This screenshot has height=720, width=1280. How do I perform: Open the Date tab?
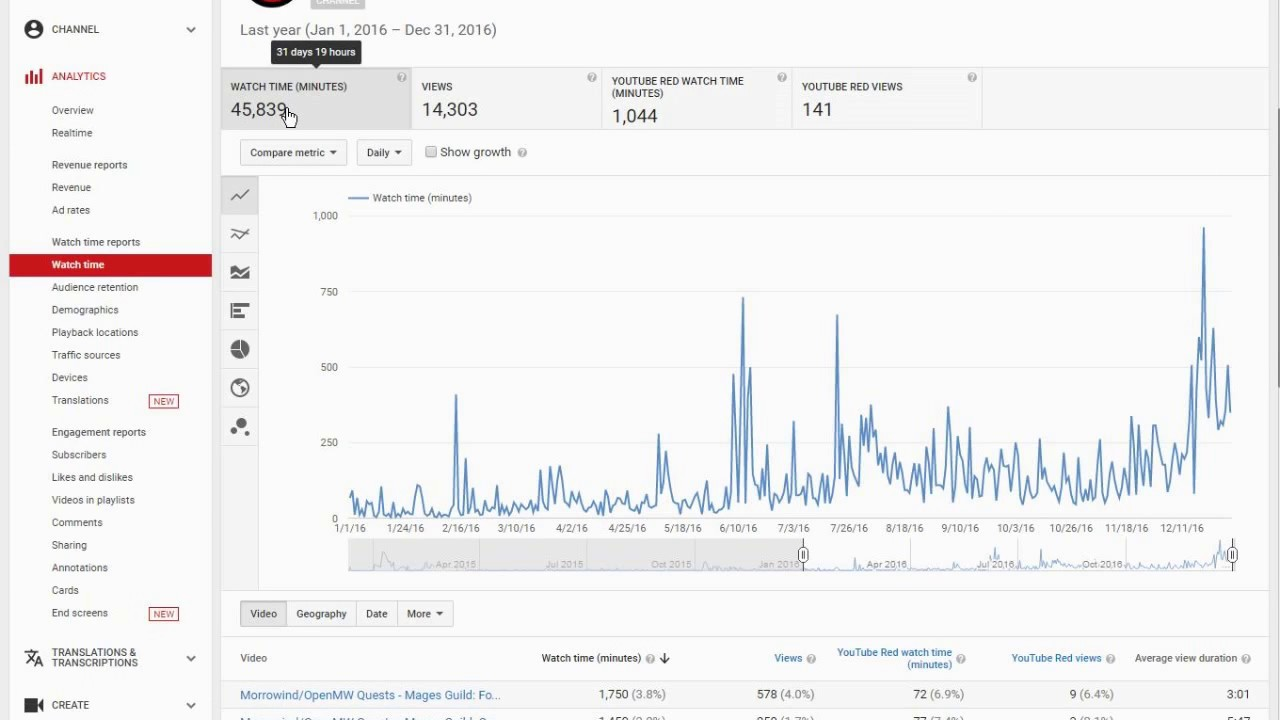[376, 613]
